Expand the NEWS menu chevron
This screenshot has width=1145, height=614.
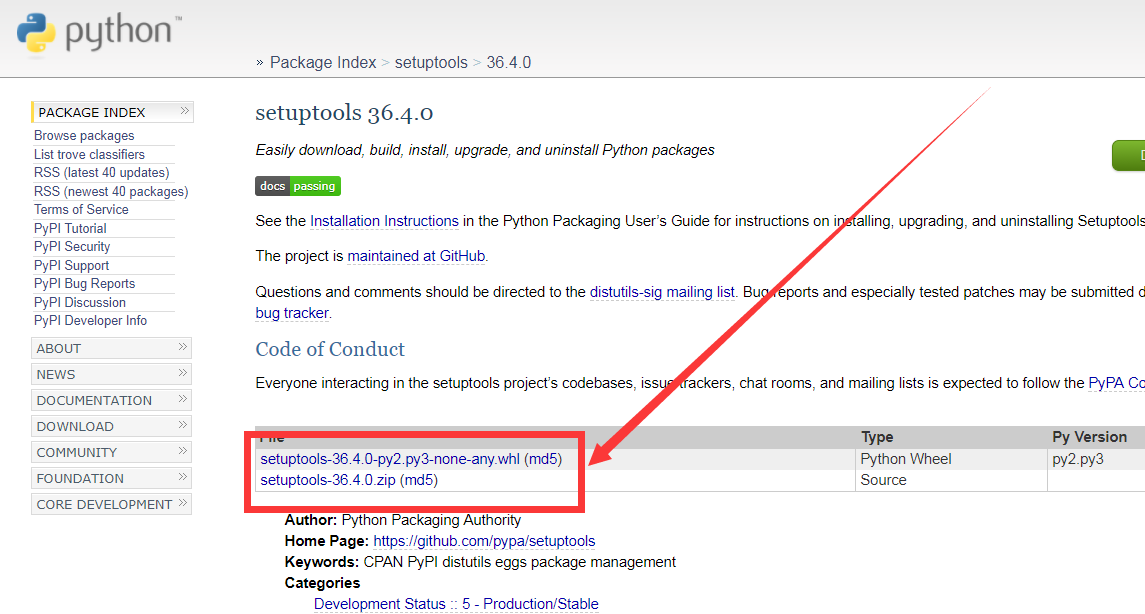pos(183,373)
